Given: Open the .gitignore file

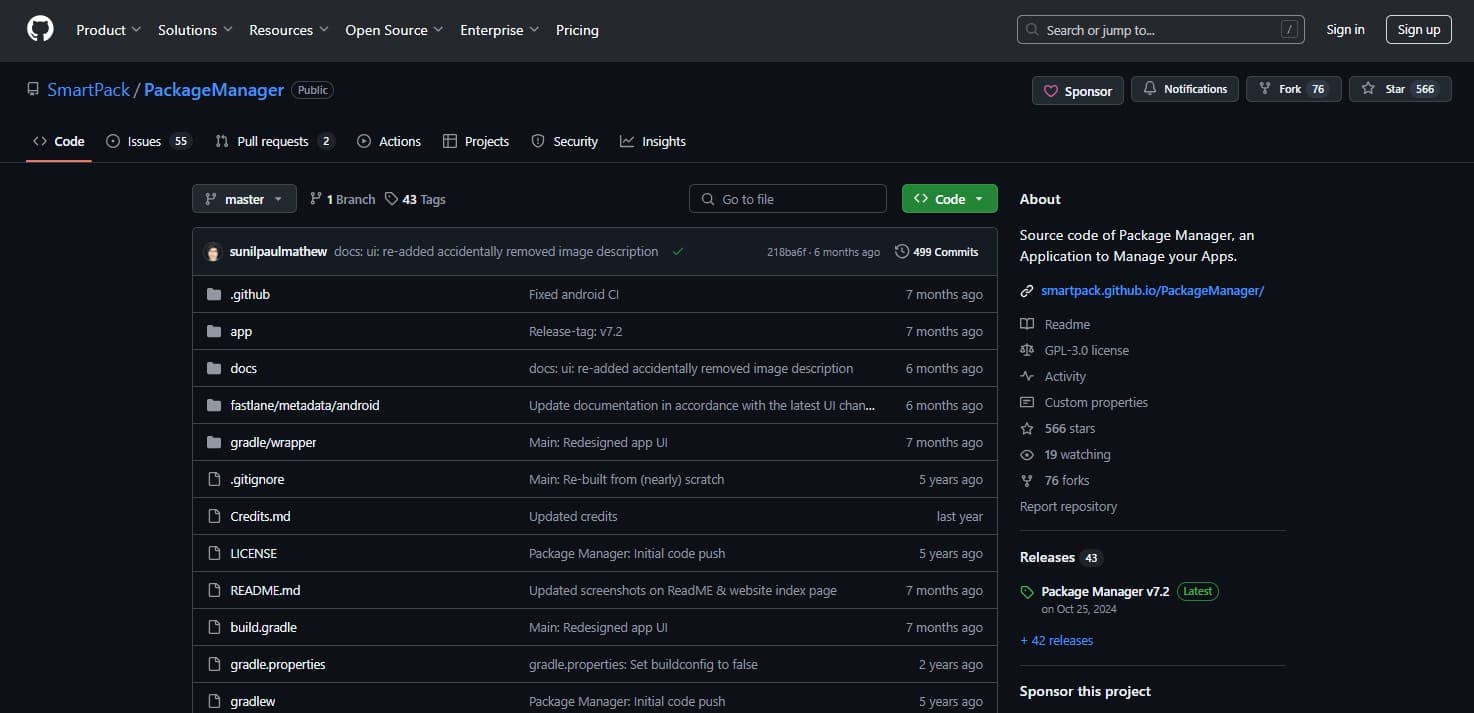Looking at the screenshot, I should [x=257, y=479].
